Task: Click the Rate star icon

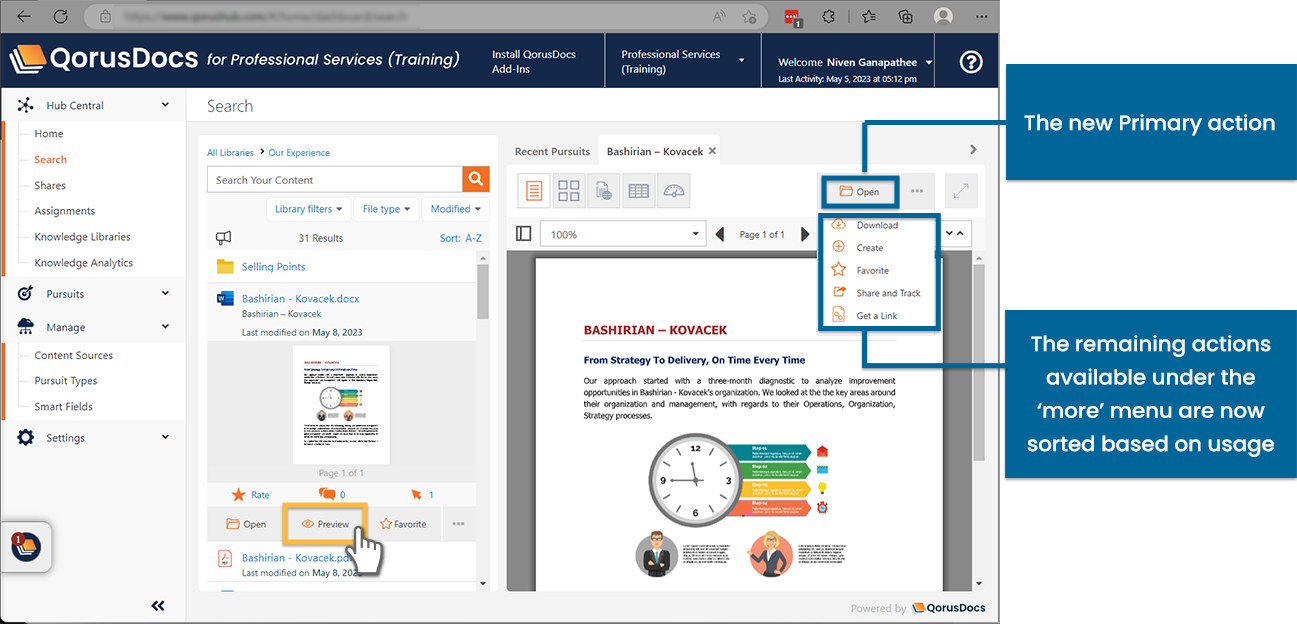Action: pyautogui.click(x=238, y=494)
